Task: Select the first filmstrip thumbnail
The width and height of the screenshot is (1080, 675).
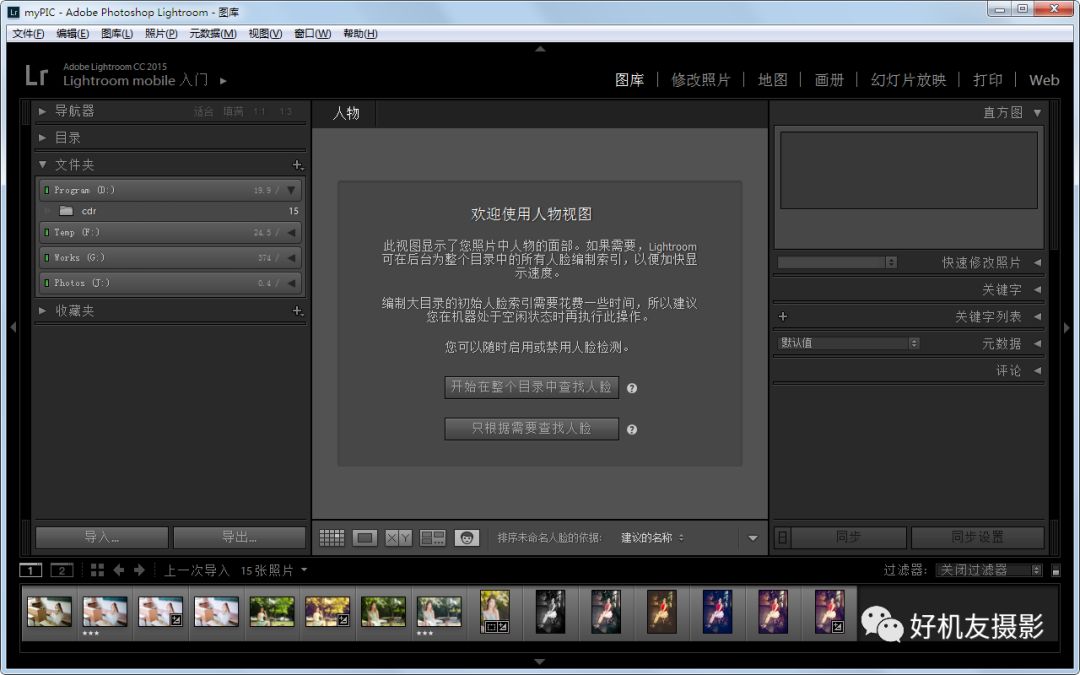Action: (x=49, y=611)
